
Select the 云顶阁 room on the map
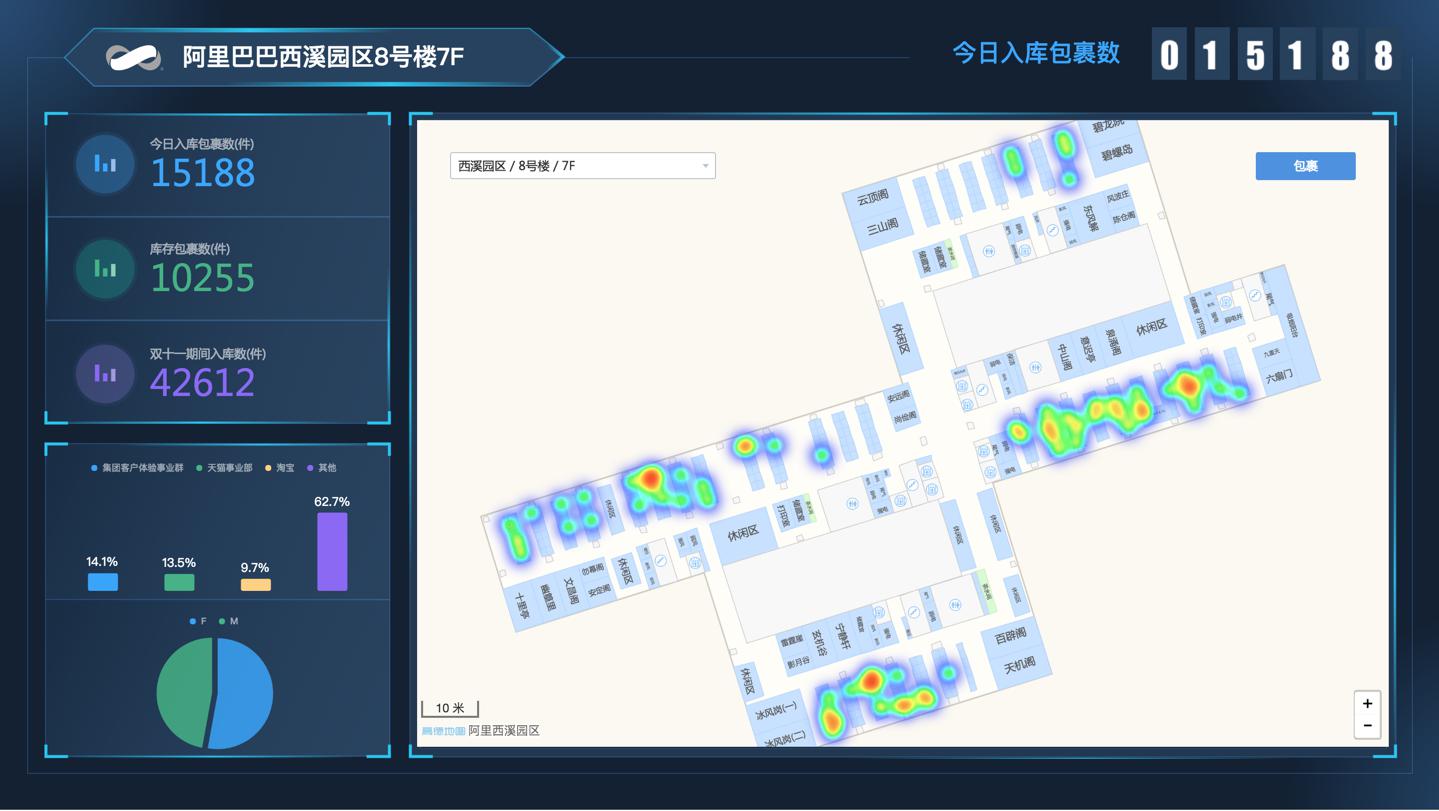point(872,198)
